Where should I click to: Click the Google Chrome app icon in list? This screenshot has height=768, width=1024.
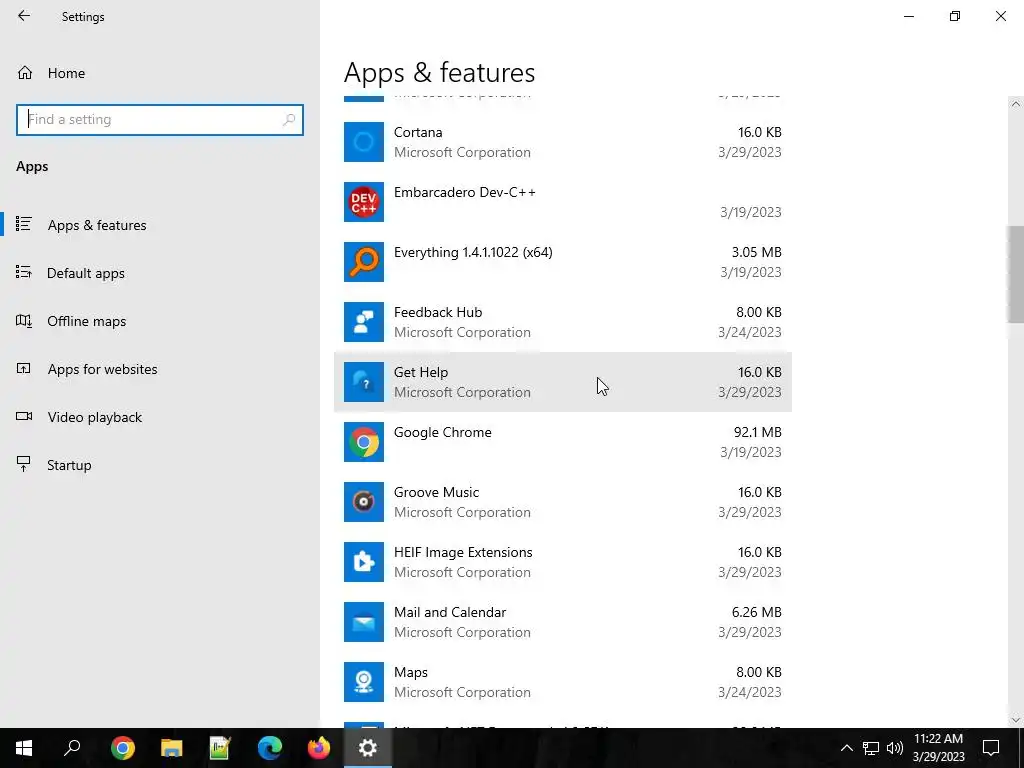[364, 442]
